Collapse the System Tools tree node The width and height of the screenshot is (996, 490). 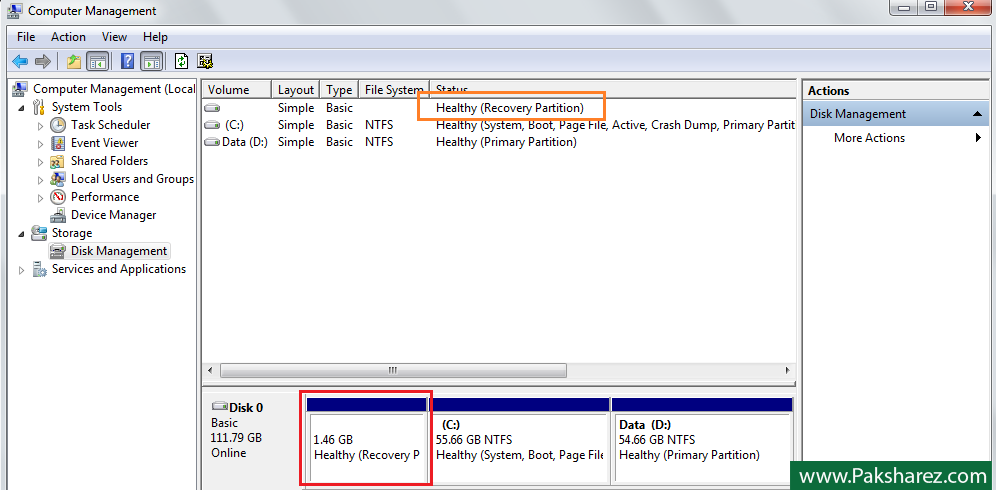point(22,108)
